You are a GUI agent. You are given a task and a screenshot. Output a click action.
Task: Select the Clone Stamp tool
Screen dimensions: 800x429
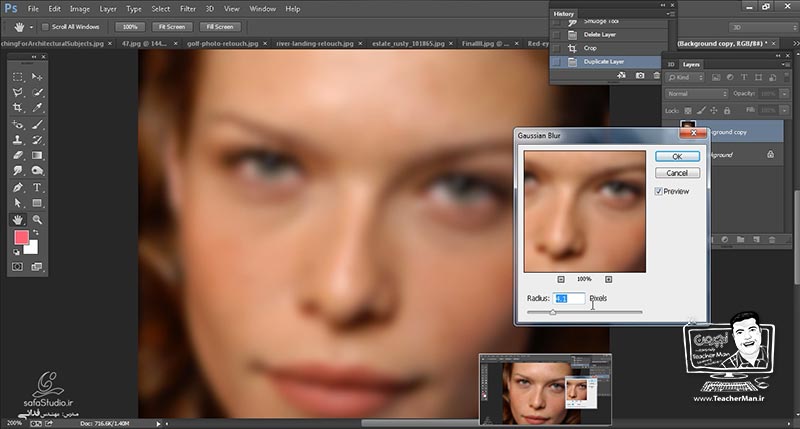[18, 140]
